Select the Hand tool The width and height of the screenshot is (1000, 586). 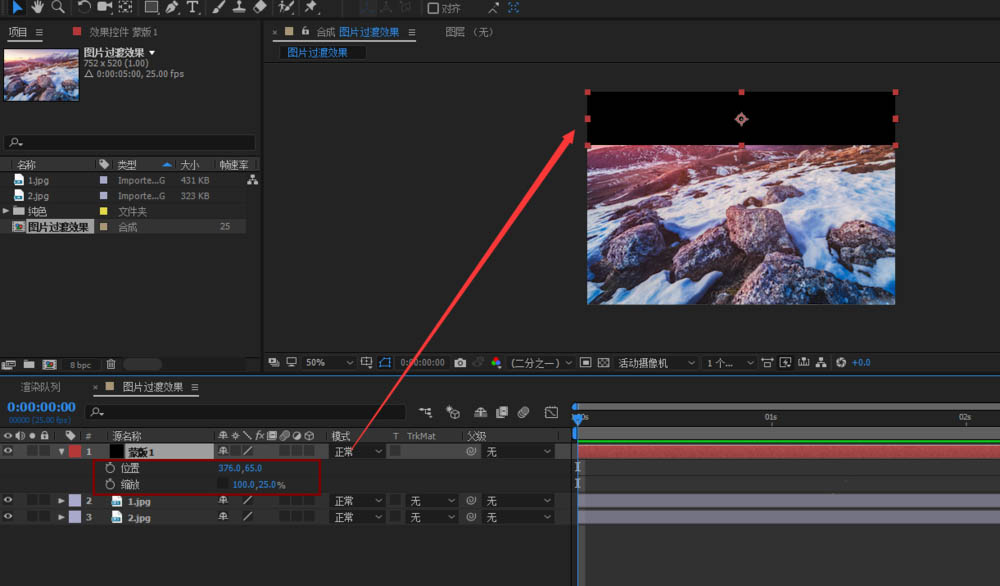(x=38, y=7)
